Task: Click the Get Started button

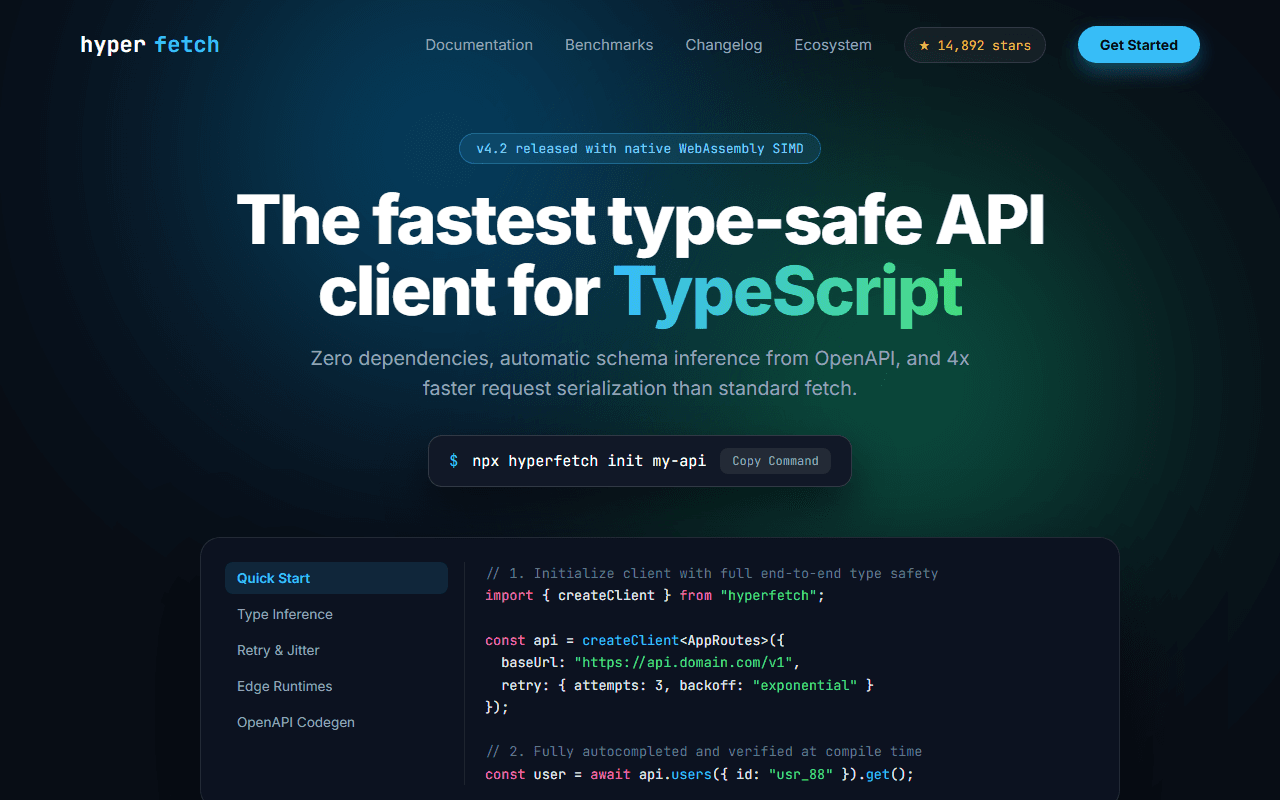Action: click(x=1139, y=45)
